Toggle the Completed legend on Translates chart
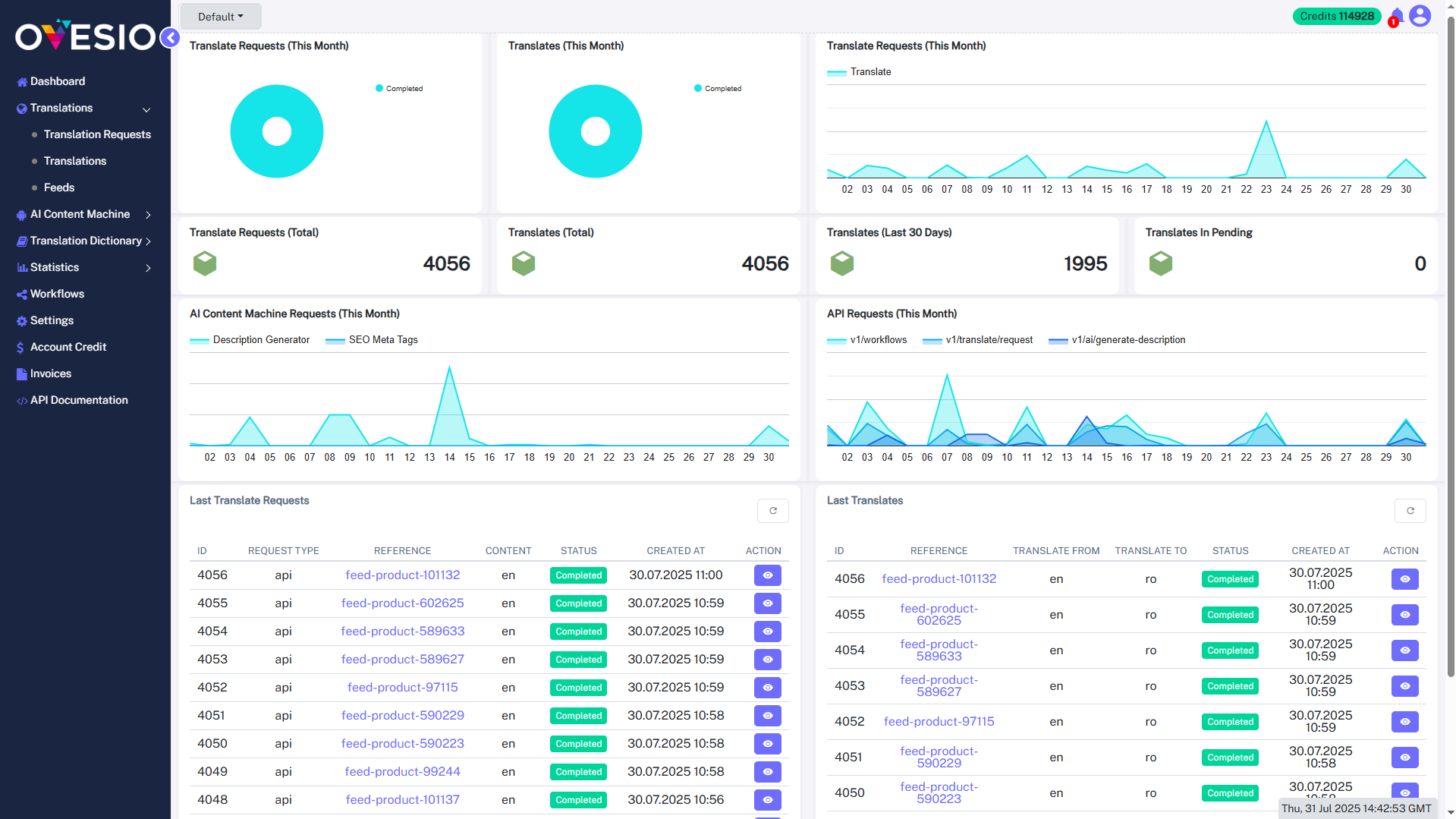 coord(718,88)
